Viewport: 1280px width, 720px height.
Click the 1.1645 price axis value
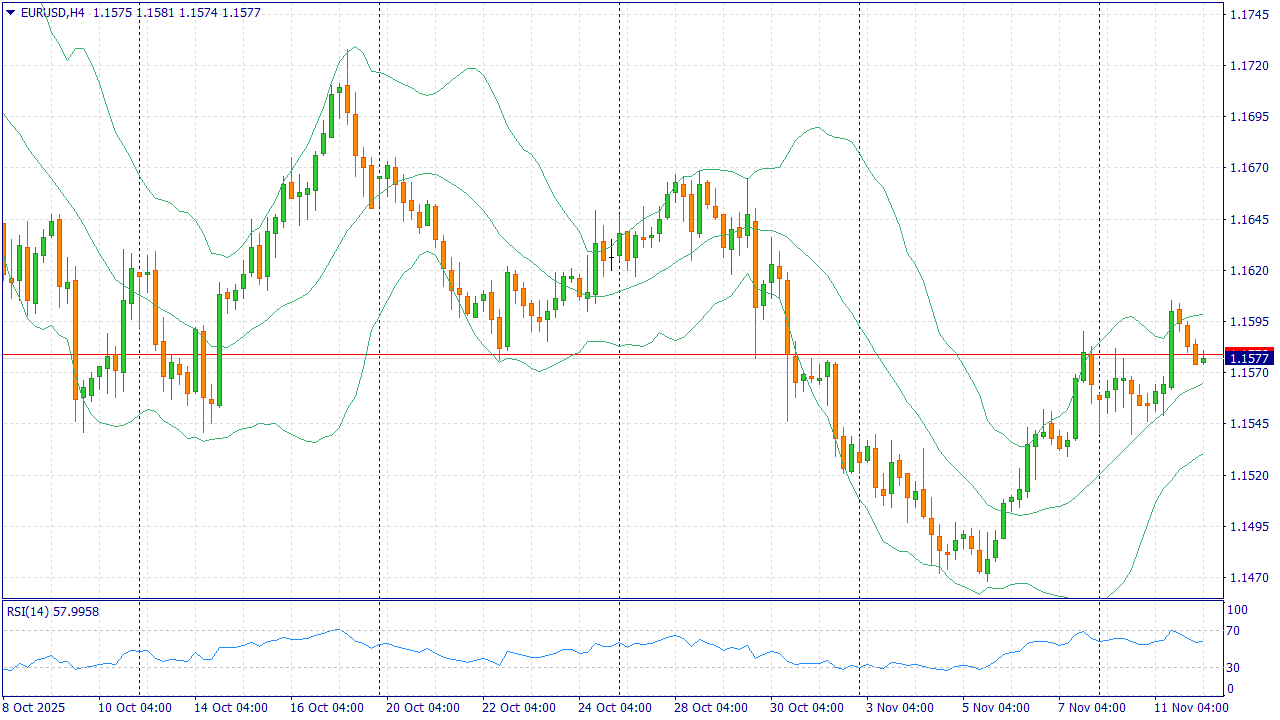click(x=1248, y=220)
